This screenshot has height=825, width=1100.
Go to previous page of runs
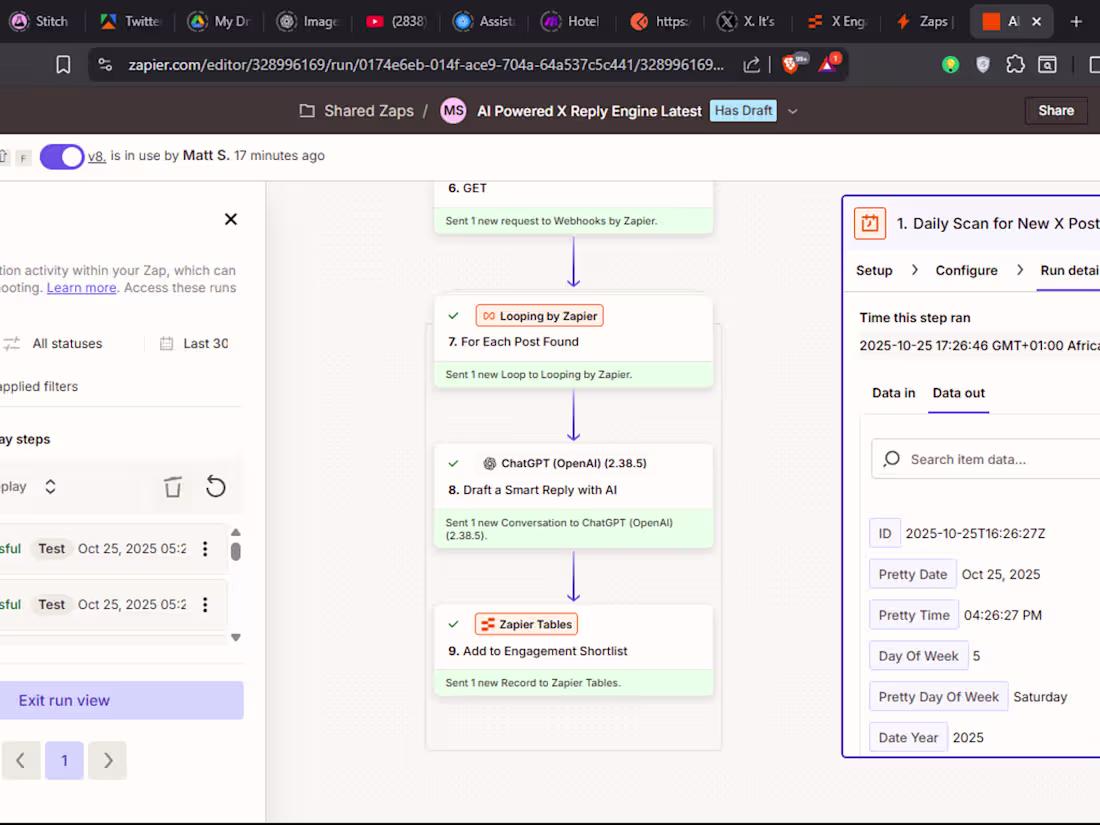pos(21,760)
